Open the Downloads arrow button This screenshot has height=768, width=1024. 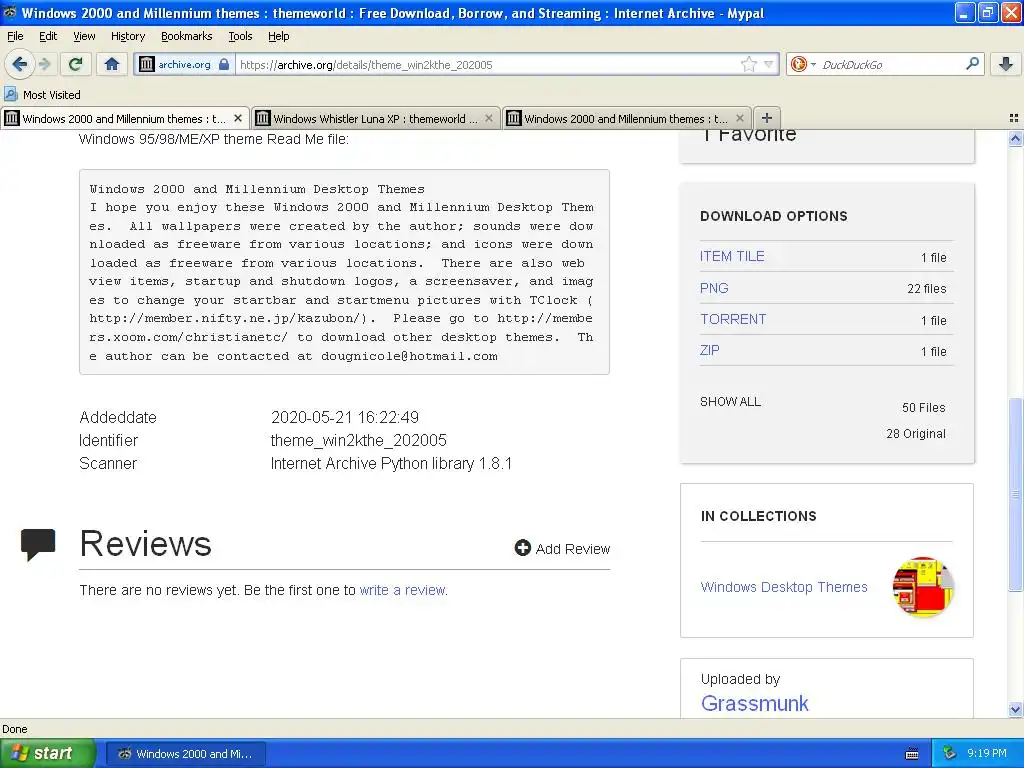(x=1006, y=64)
